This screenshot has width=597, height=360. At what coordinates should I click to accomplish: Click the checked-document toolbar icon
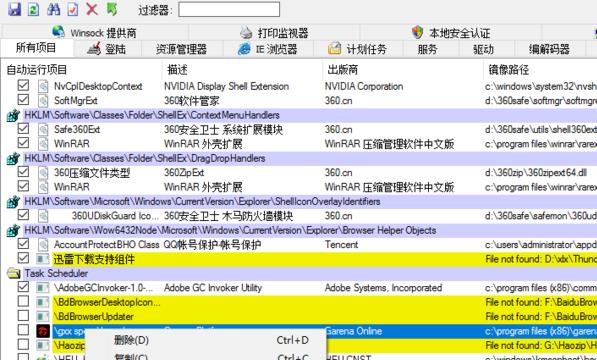coord(72,9)
